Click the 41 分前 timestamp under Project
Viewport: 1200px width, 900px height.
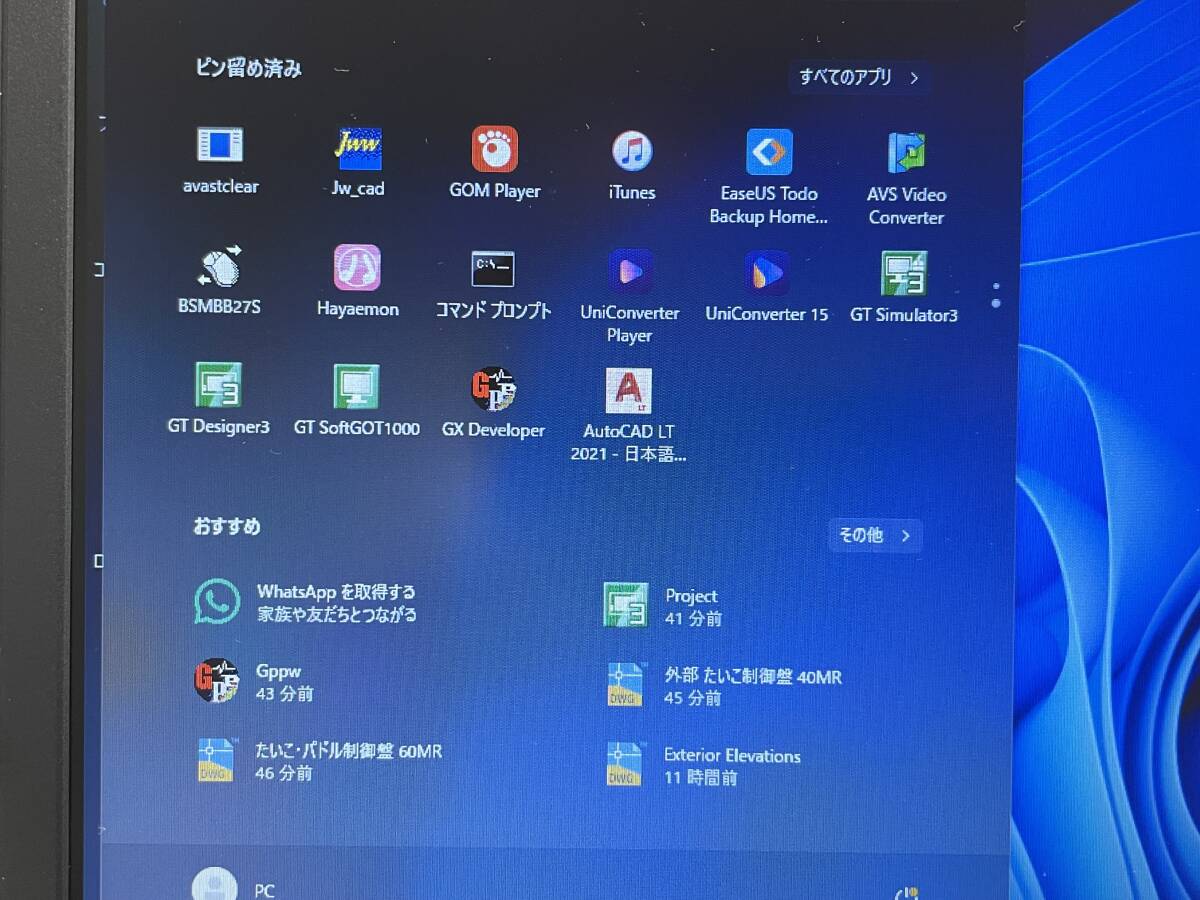[693, 619]
